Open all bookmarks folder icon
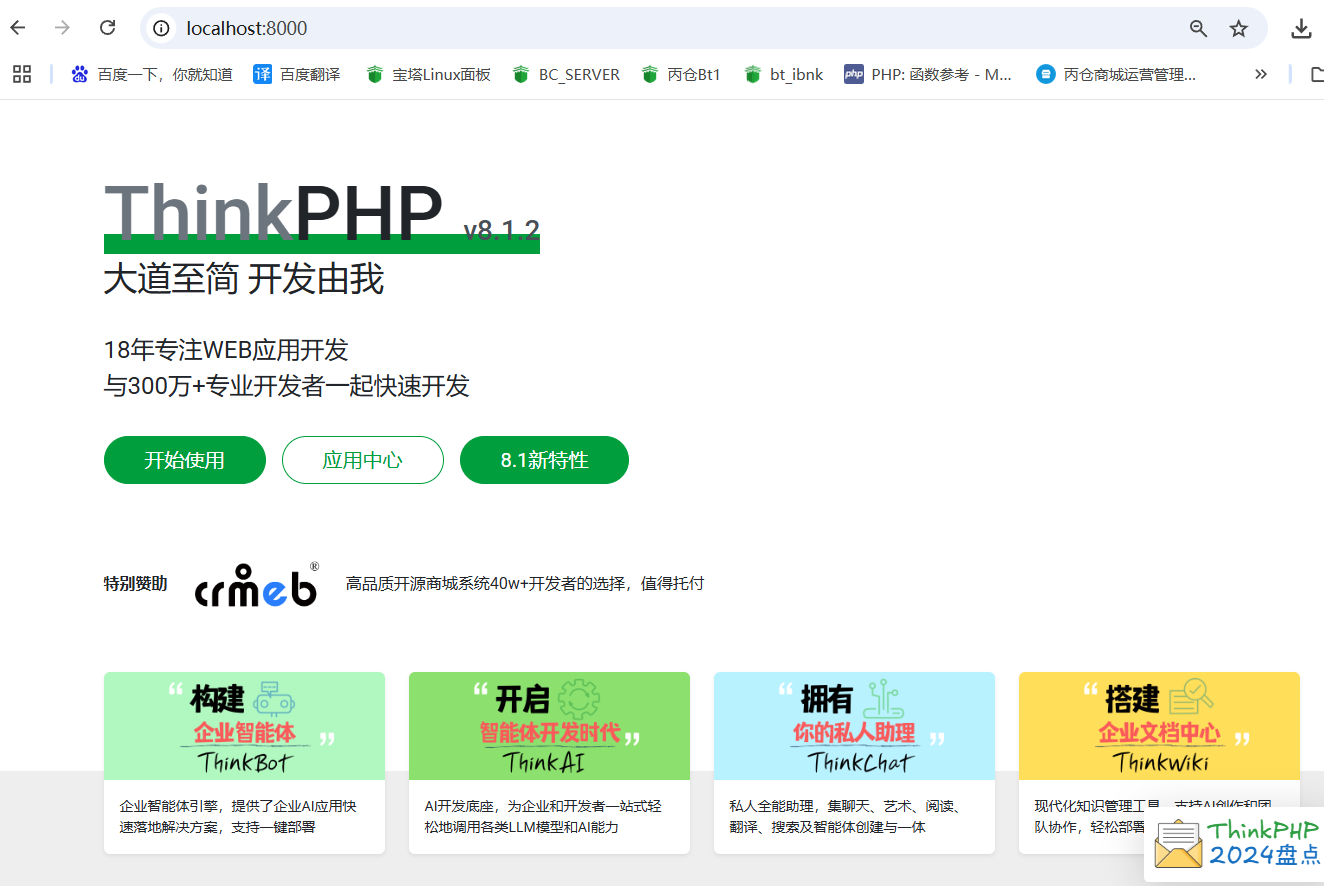The width and height of the screenshot is (1324, 886). pyautogui.click(x=1315, y=74)
